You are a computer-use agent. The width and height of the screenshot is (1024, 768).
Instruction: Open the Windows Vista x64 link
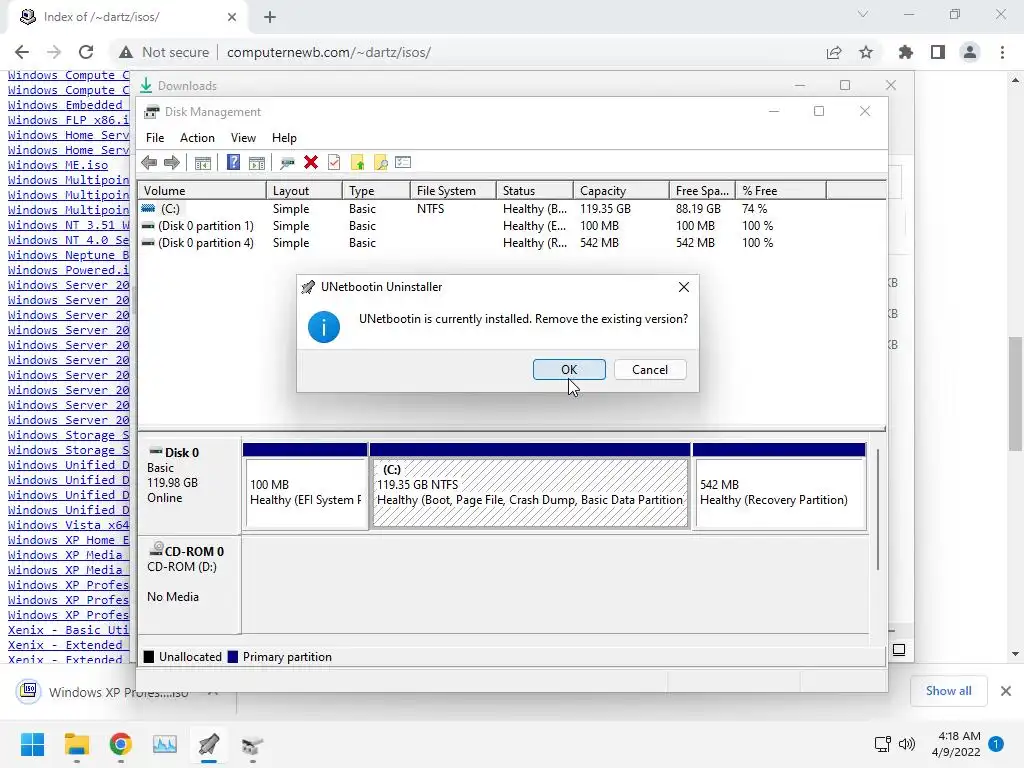[69, 525]
